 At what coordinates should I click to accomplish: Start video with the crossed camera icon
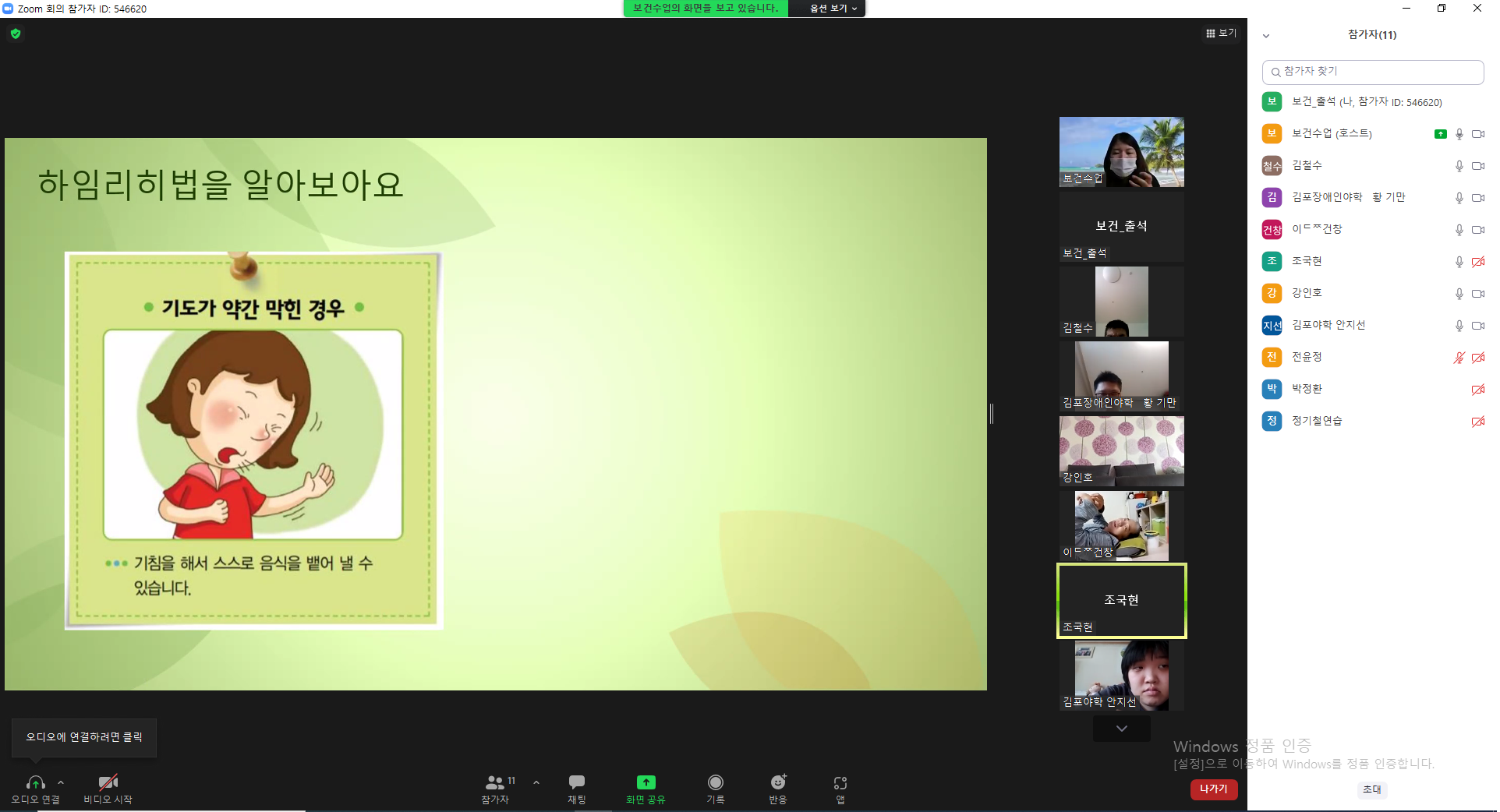coord(108,782)
